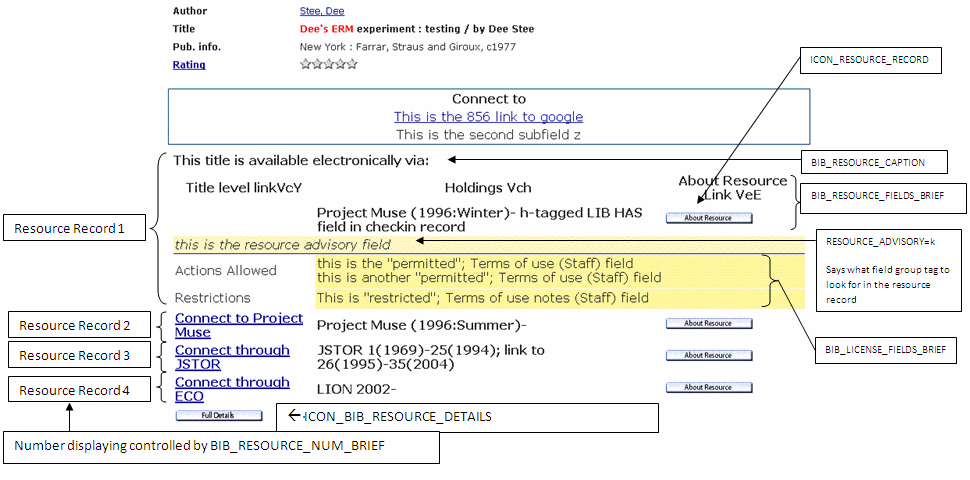
Task: Click caption This title is available electronically via:
Action: point(301,161)
